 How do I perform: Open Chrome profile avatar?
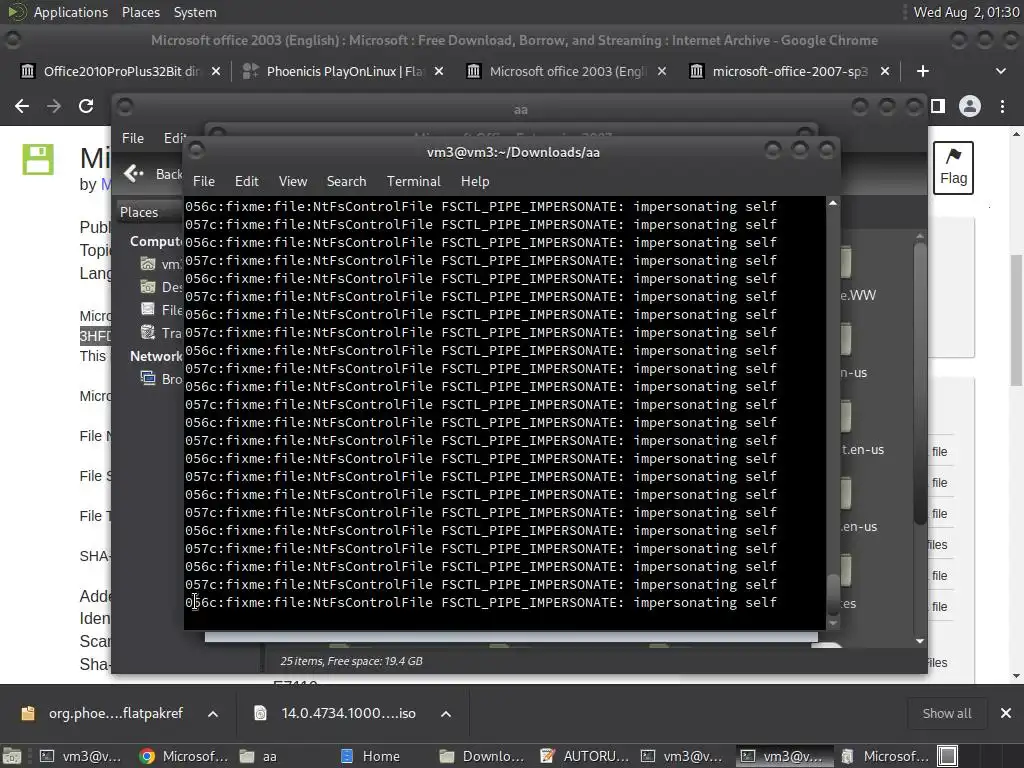tap(970, 106)
